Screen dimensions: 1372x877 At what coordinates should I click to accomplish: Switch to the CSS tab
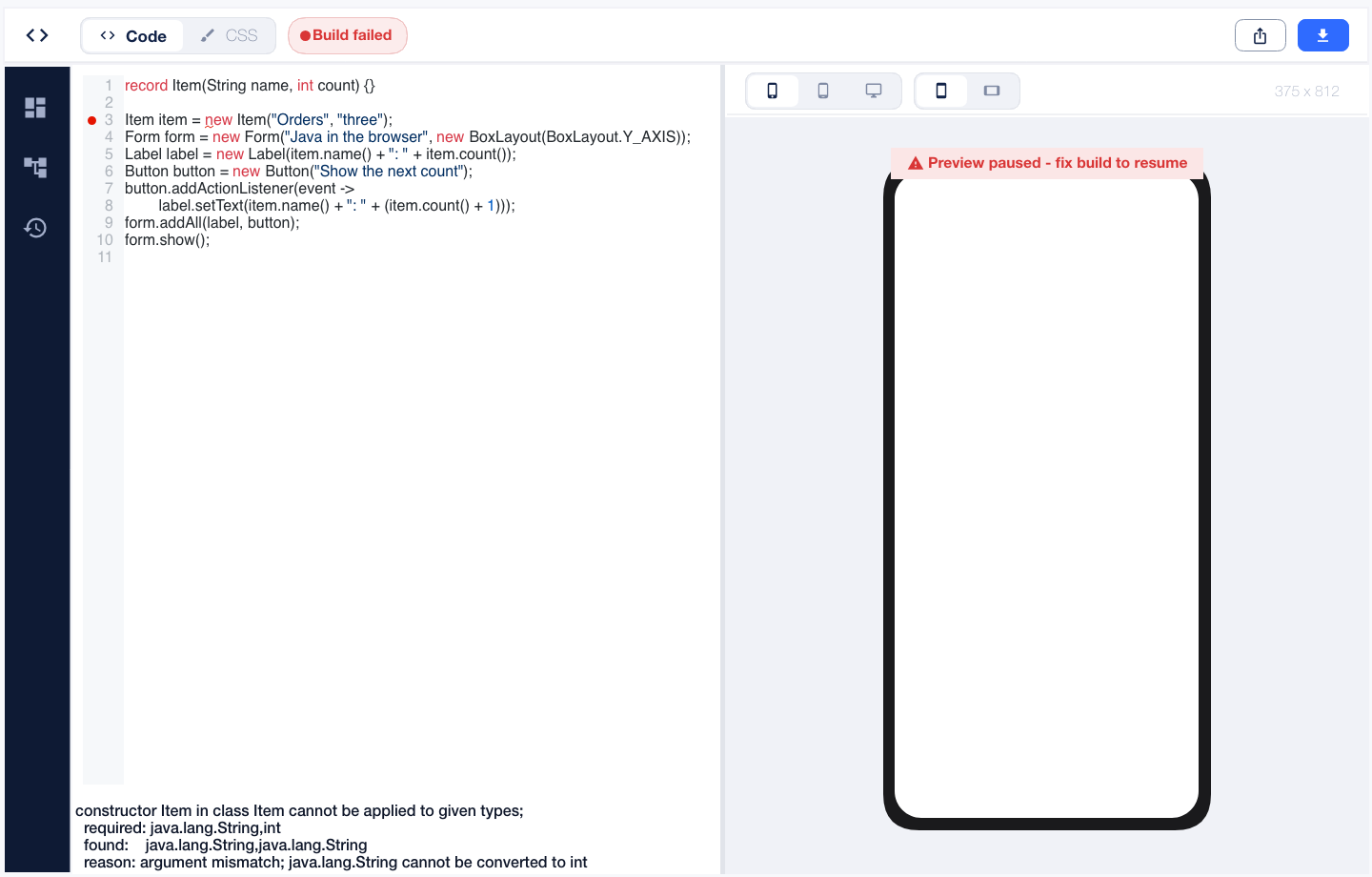click(229, 36)
